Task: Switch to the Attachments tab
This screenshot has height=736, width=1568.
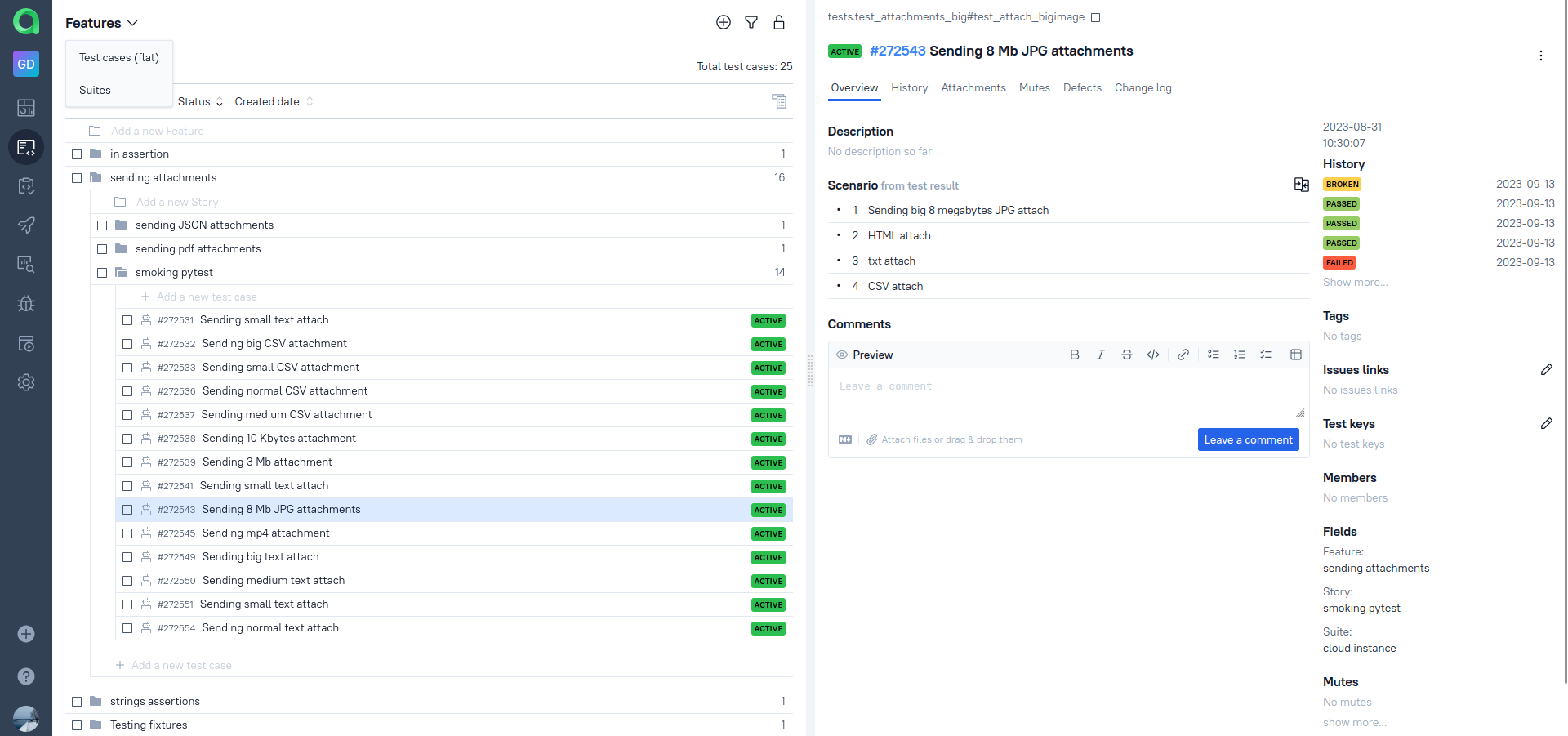Action: pyautogui.click(x=973, y=87)
